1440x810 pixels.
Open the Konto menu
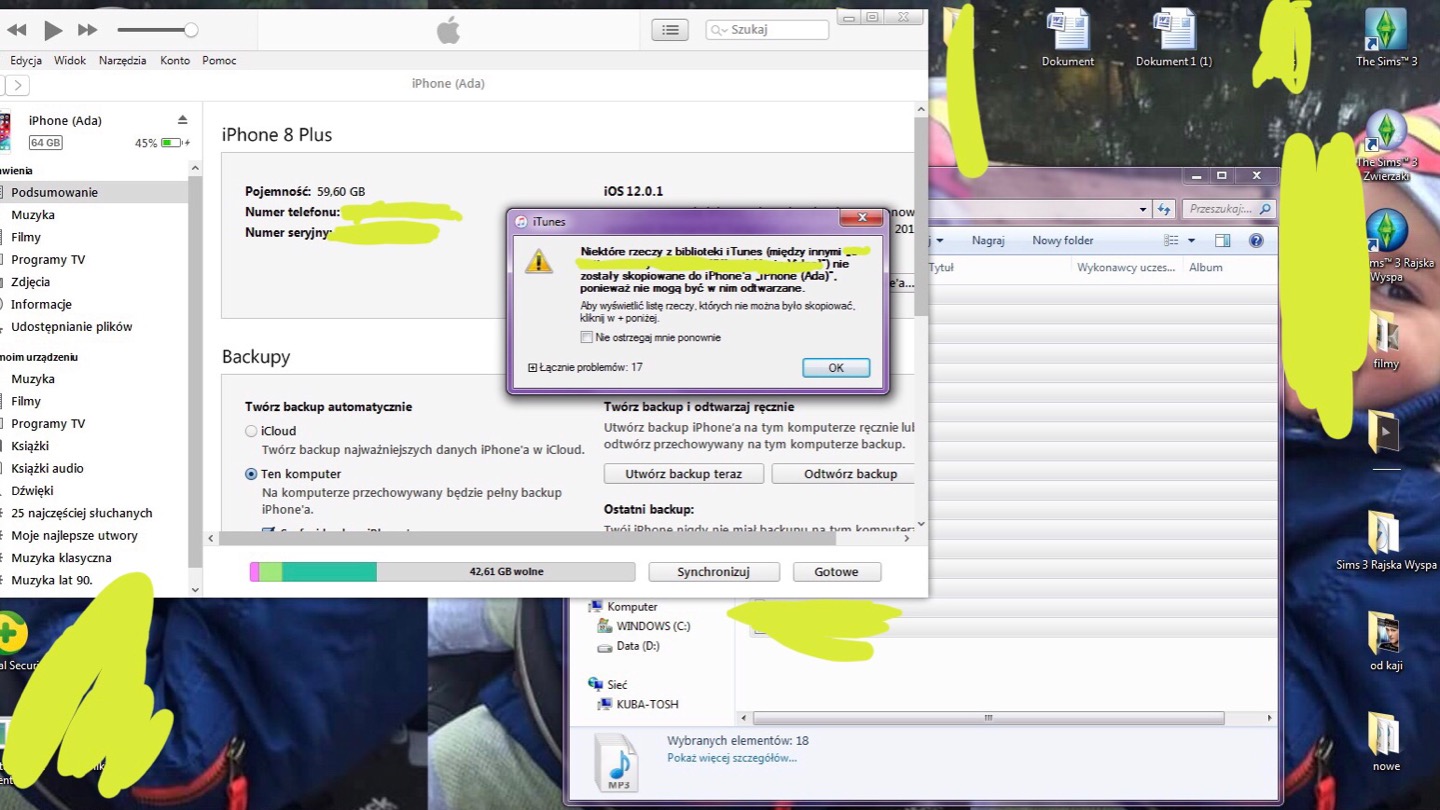[175, 60]
